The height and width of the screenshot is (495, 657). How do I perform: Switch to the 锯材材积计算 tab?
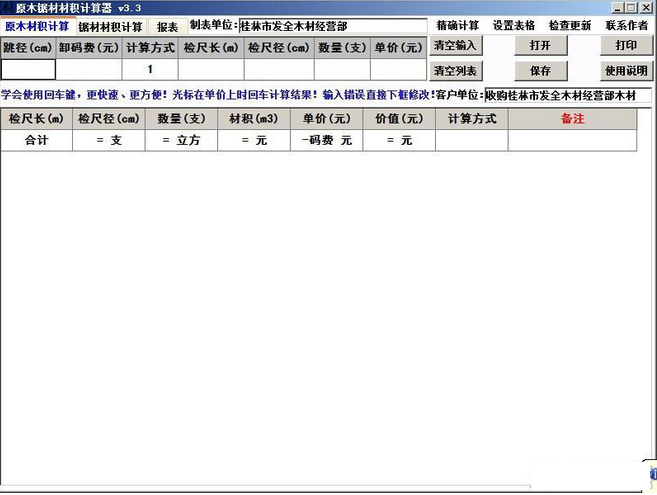[110, 27]
